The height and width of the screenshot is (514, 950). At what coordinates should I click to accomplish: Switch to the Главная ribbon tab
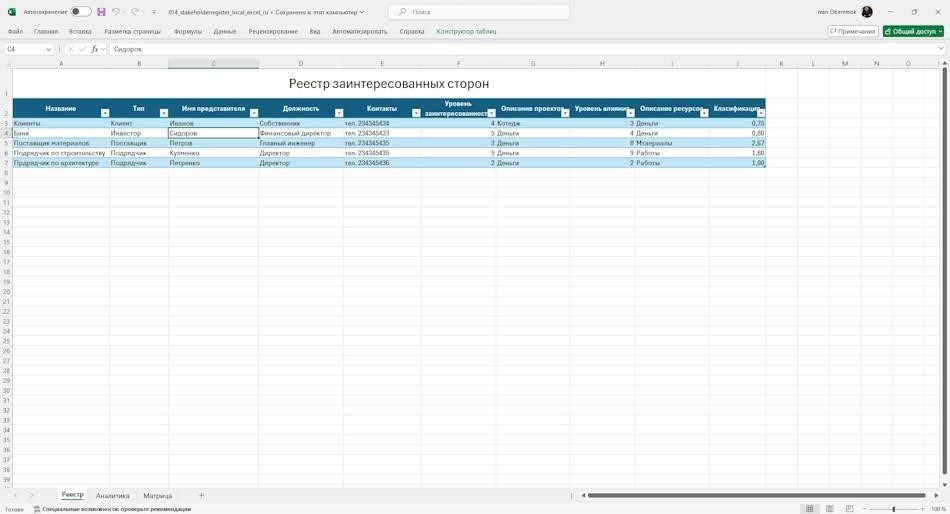tap(46, 31)
